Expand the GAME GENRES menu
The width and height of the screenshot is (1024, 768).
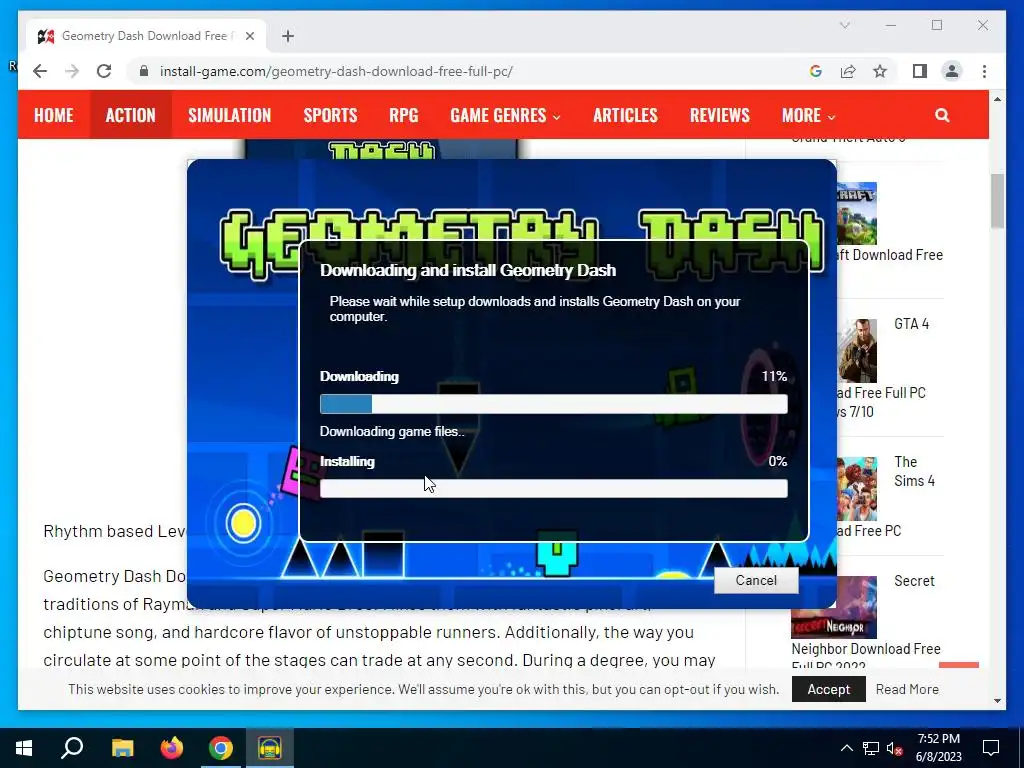coord(505,116)
